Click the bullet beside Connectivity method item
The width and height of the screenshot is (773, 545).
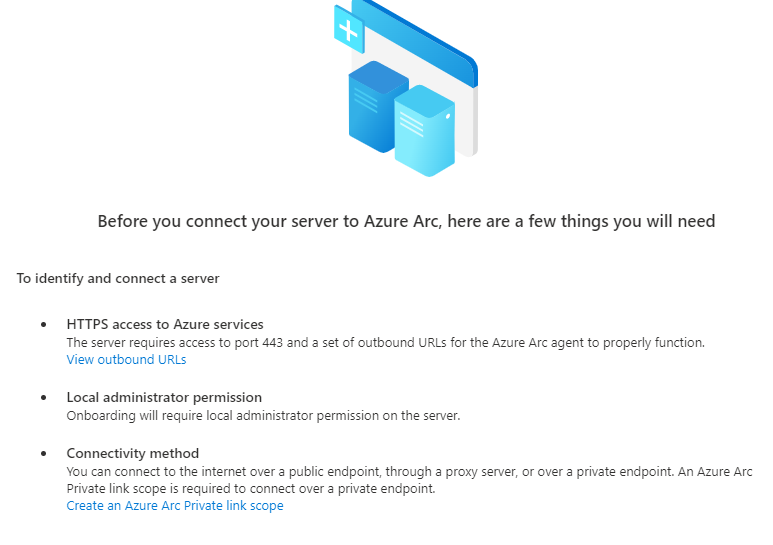44,453
